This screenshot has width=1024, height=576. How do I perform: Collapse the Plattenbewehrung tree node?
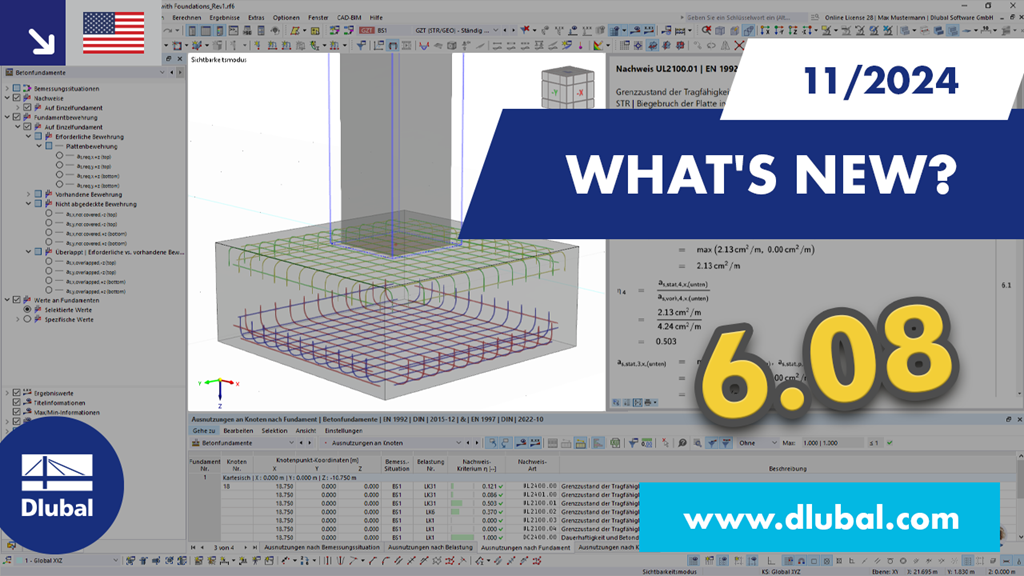point(39,146)
